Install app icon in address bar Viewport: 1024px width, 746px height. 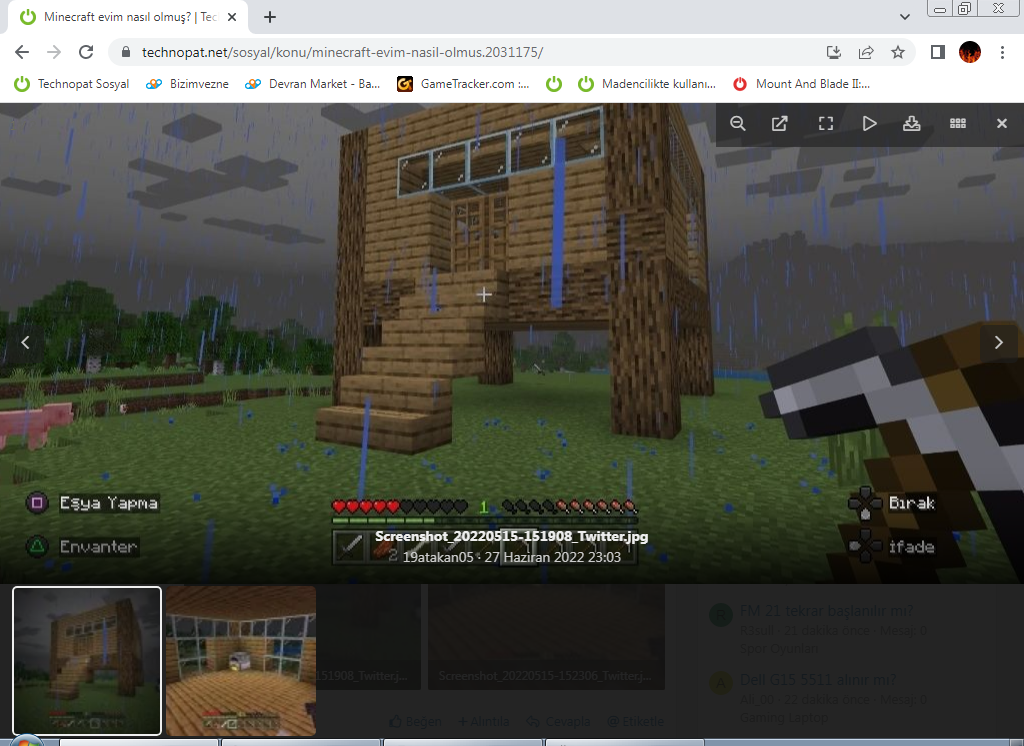click(834, 52)
